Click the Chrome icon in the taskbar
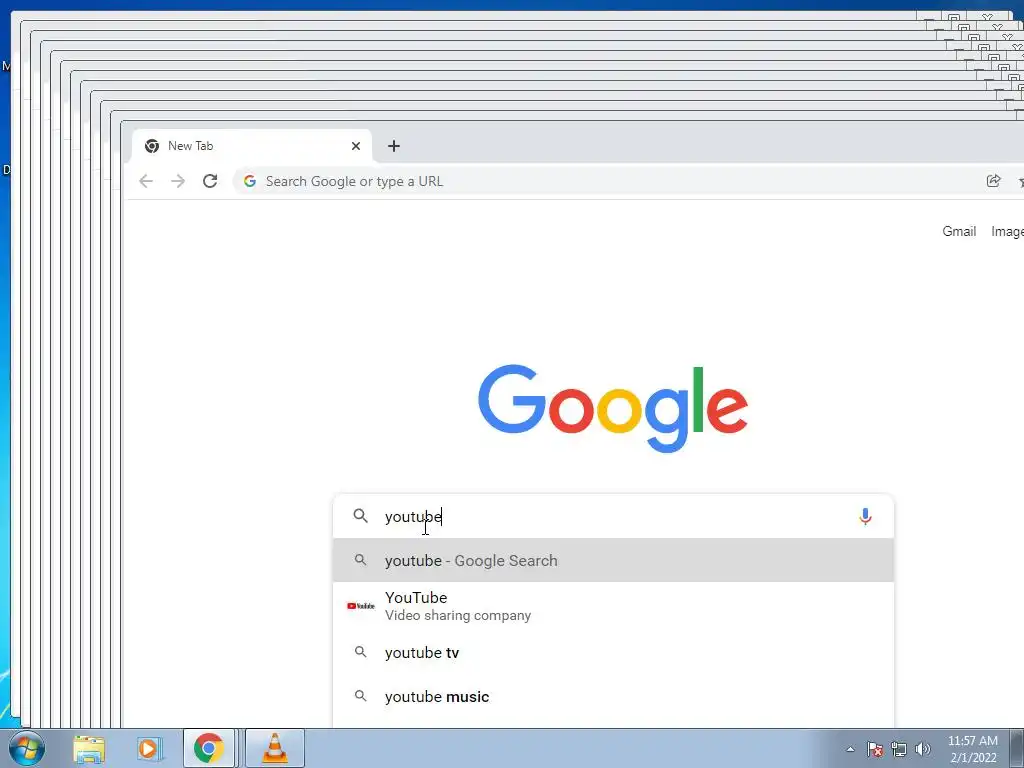 point(208,748)
